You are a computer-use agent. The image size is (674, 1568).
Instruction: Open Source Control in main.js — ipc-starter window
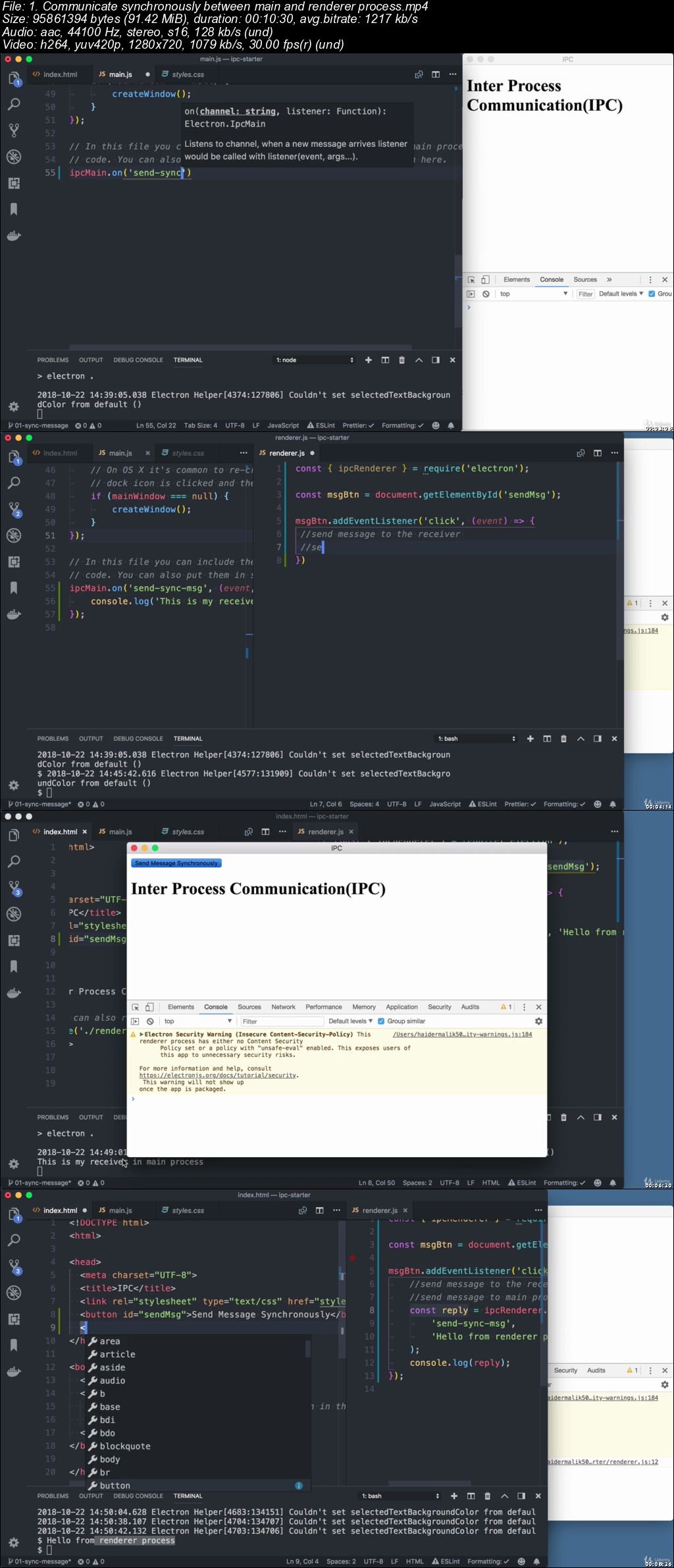[x=14, y=130]
